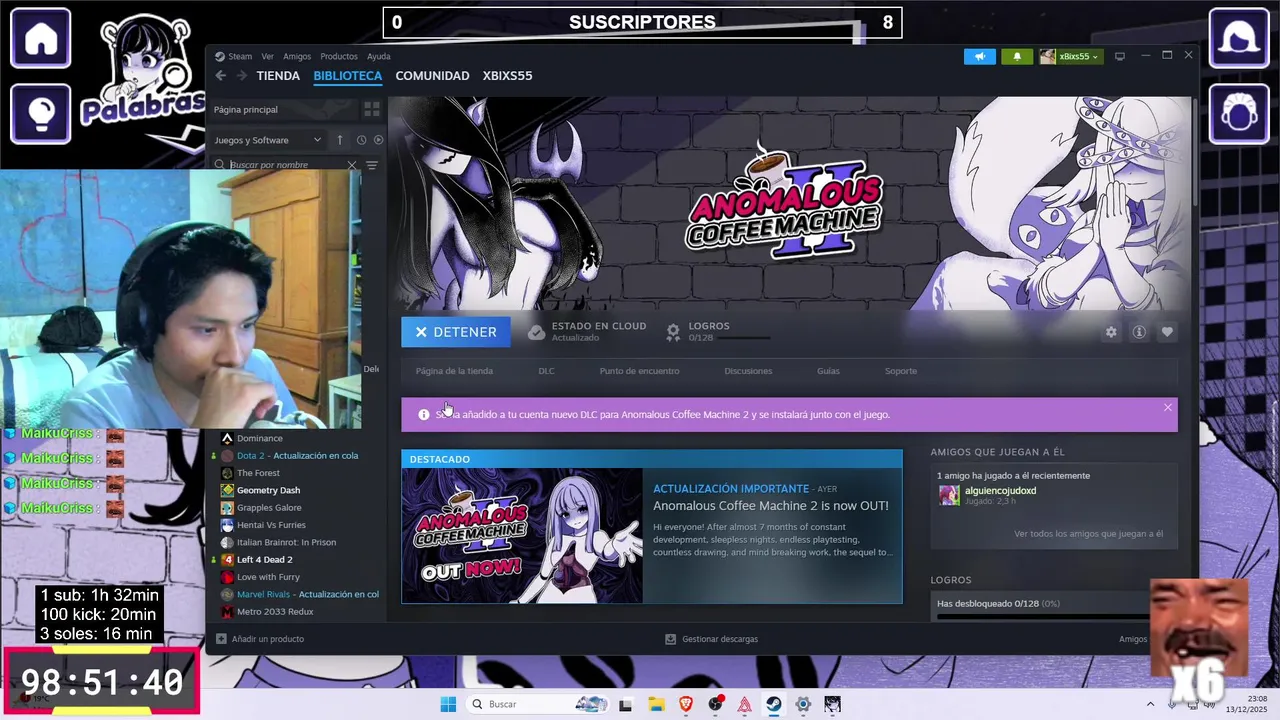
Task: Open the Amigos menu
Action: point(297,56)
